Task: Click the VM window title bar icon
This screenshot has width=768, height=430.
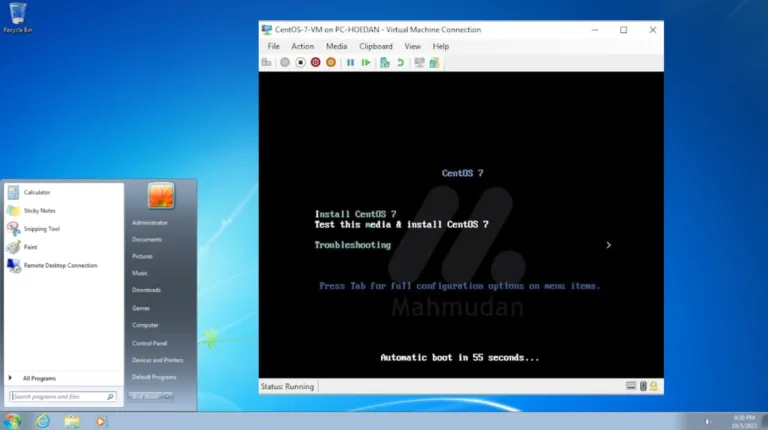Action: pyautogui.click(x=266, y=29)
